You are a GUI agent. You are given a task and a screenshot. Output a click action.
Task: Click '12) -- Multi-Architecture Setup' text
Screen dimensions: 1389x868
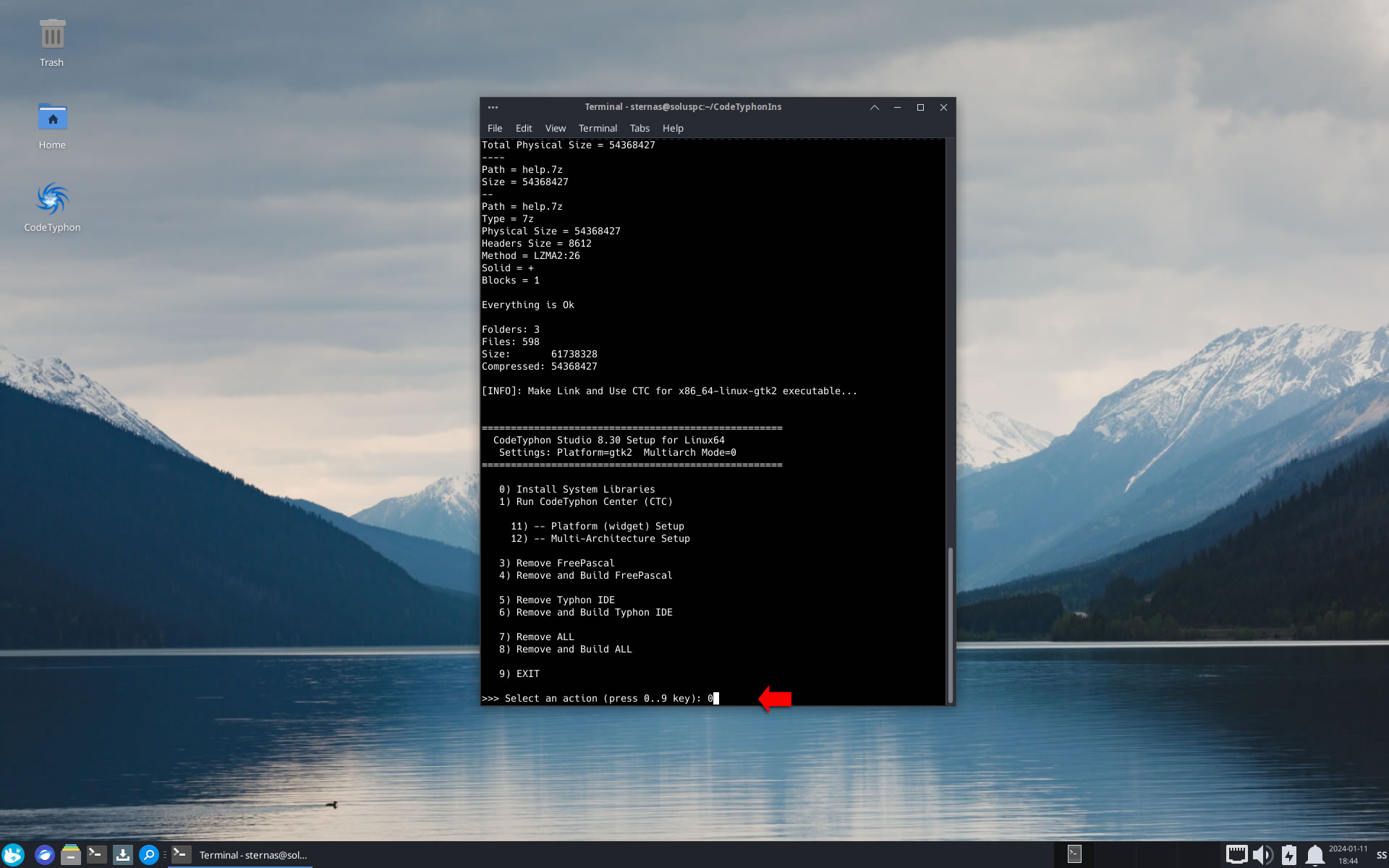click(600, 538)
